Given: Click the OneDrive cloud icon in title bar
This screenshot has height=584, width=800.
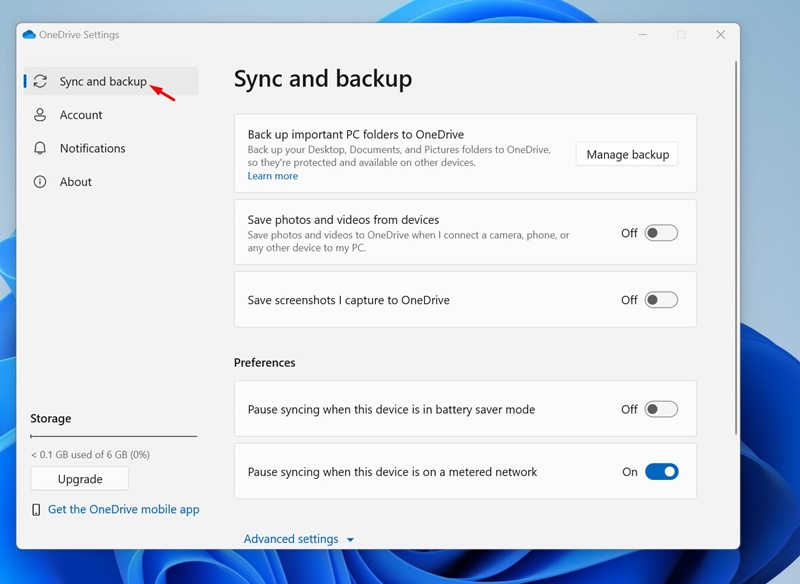Looking at the screenshot, I should 29,35.
